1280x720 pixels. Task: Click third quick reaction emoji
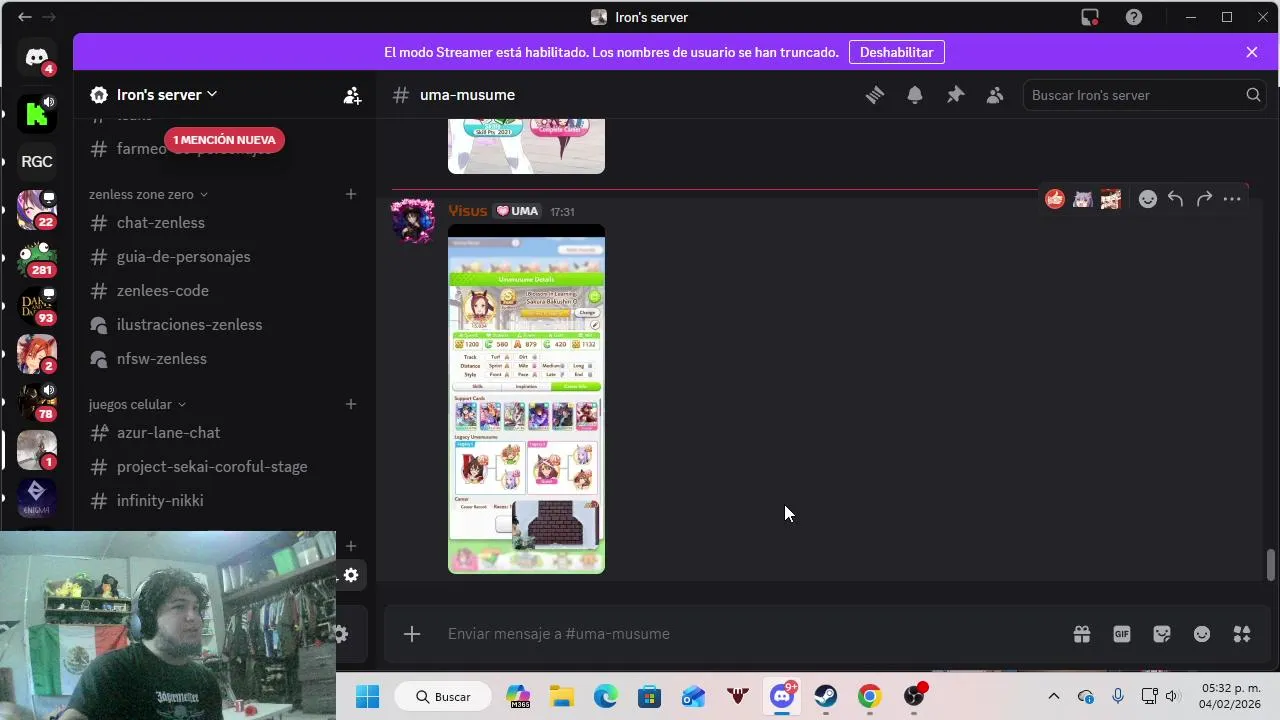click(1111, 199)
